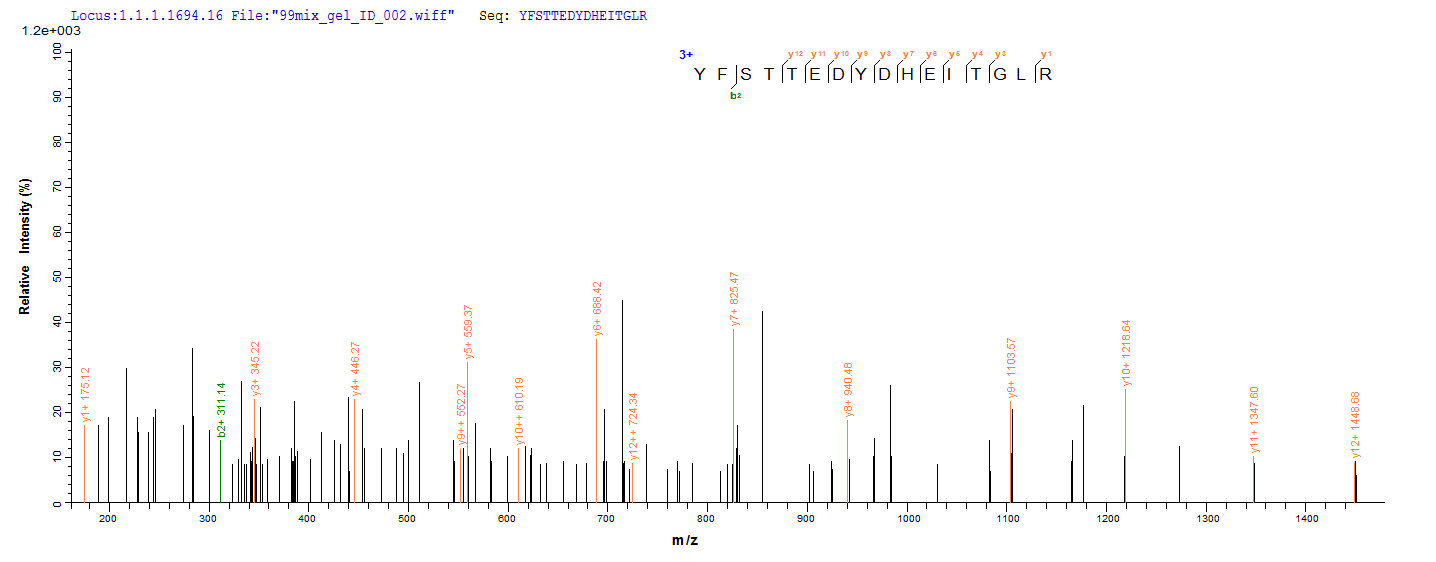Click the y5+ 559.37 peak label
The width and height of the screenshot is (1436, 562).
click(468, 333)
